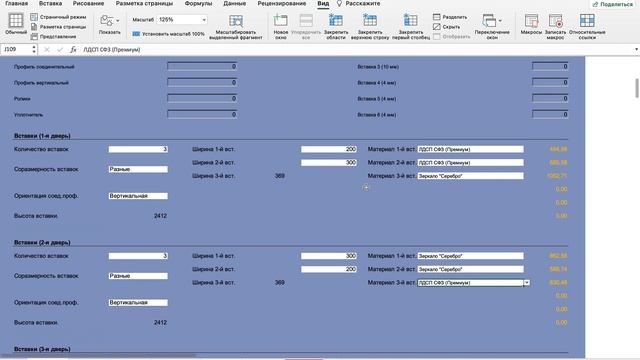
Task: Click the formula bar cancel X icon
Action: 47,49
